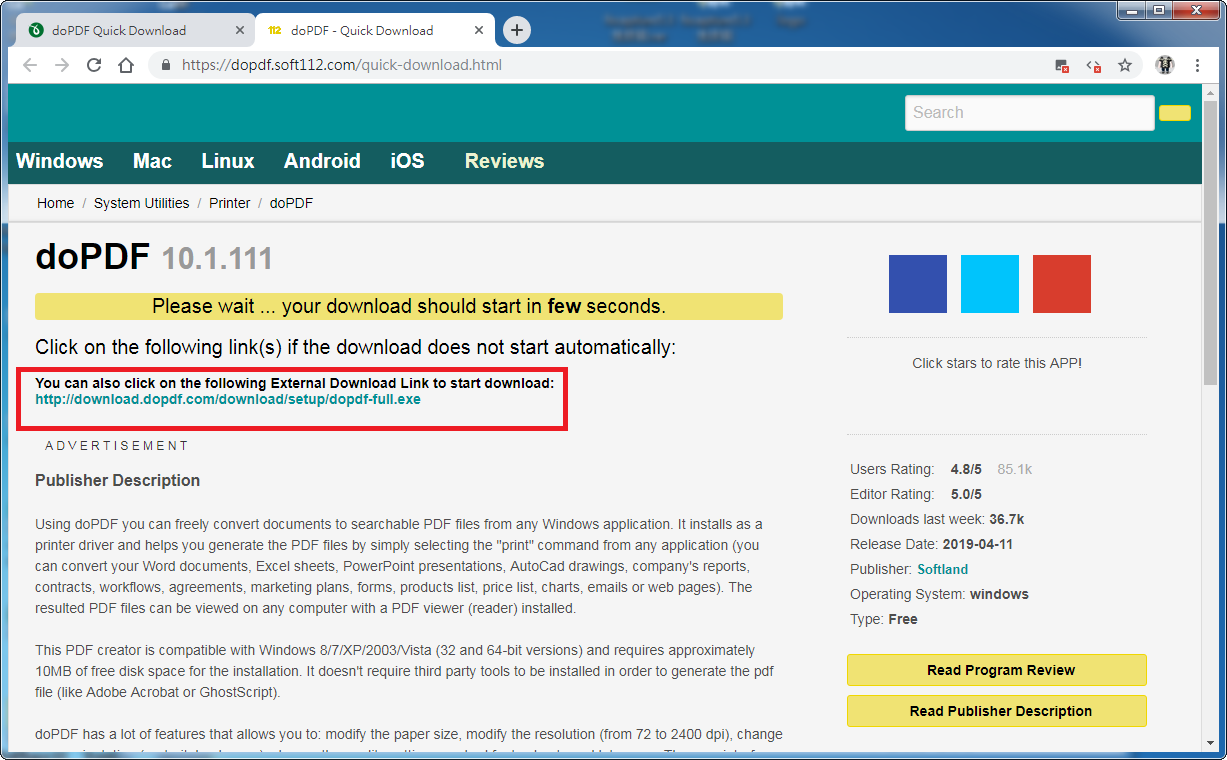Open Printer breadcrumb link
This screenshot has height=760, width=1227.
pos(229,203)
